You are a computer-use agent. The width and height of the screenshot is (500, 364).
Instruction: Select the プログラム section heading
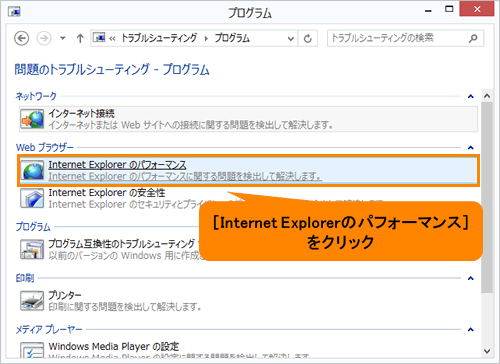pyautogui.click(x=33, y=227)
